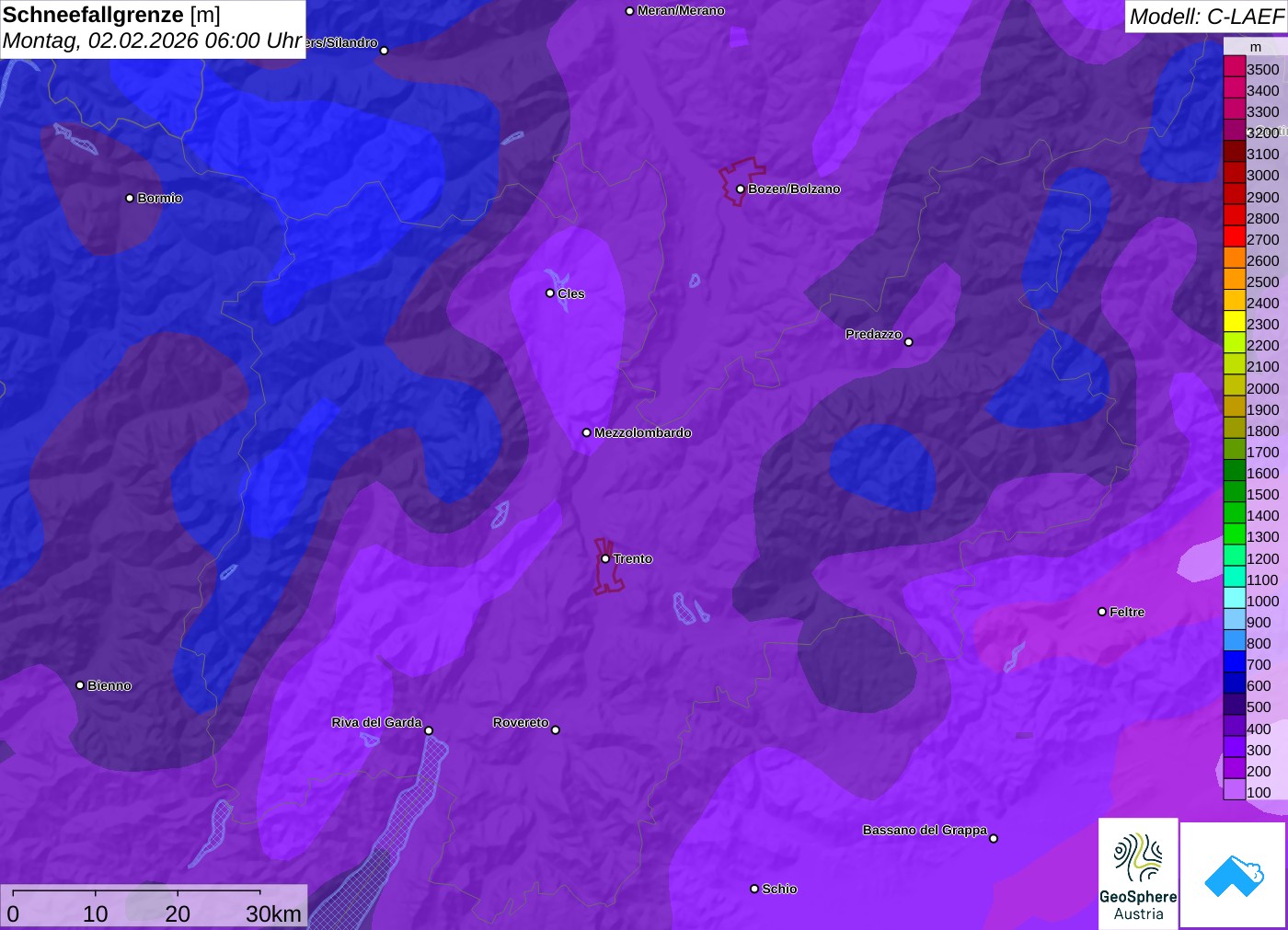1288x930 pixels.
Task: Click the Trento city marker dot
Action: point(605,558)
